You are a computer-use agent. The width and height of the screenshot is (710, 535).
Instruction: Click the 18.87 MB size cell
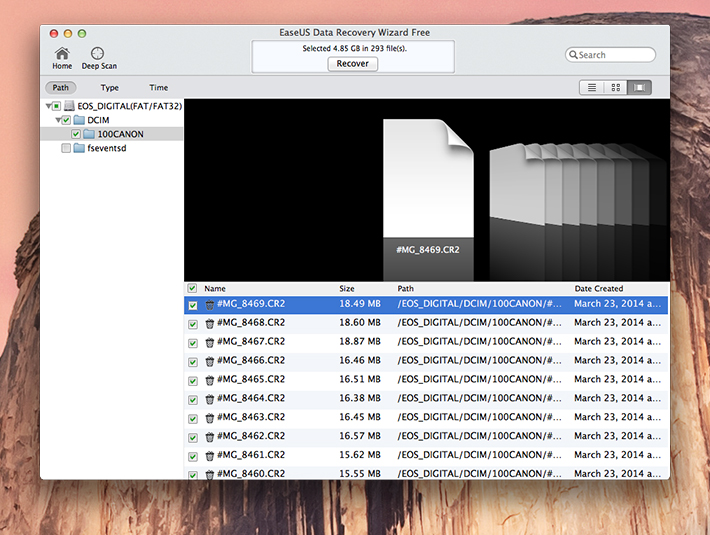tap(360, 341)
